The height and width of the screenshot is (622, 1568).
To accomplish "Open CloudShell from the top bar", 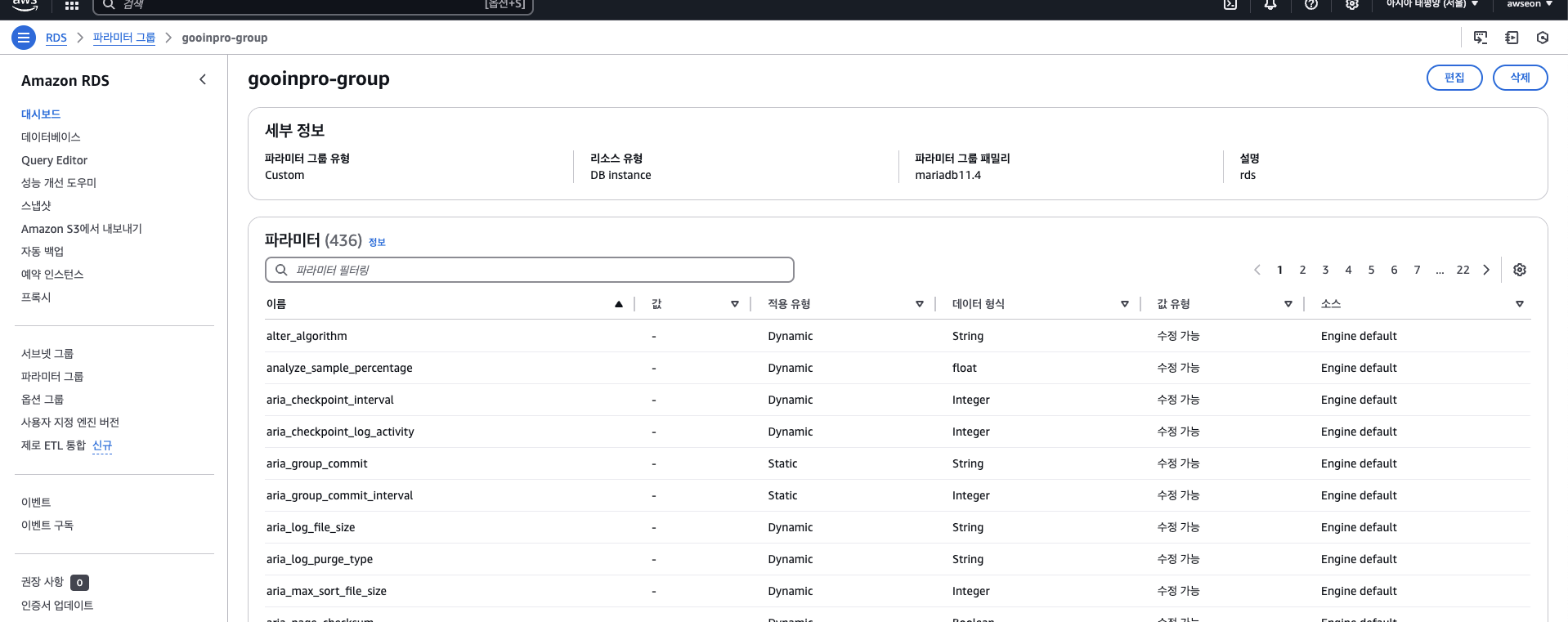I will tap(1230, 5).
